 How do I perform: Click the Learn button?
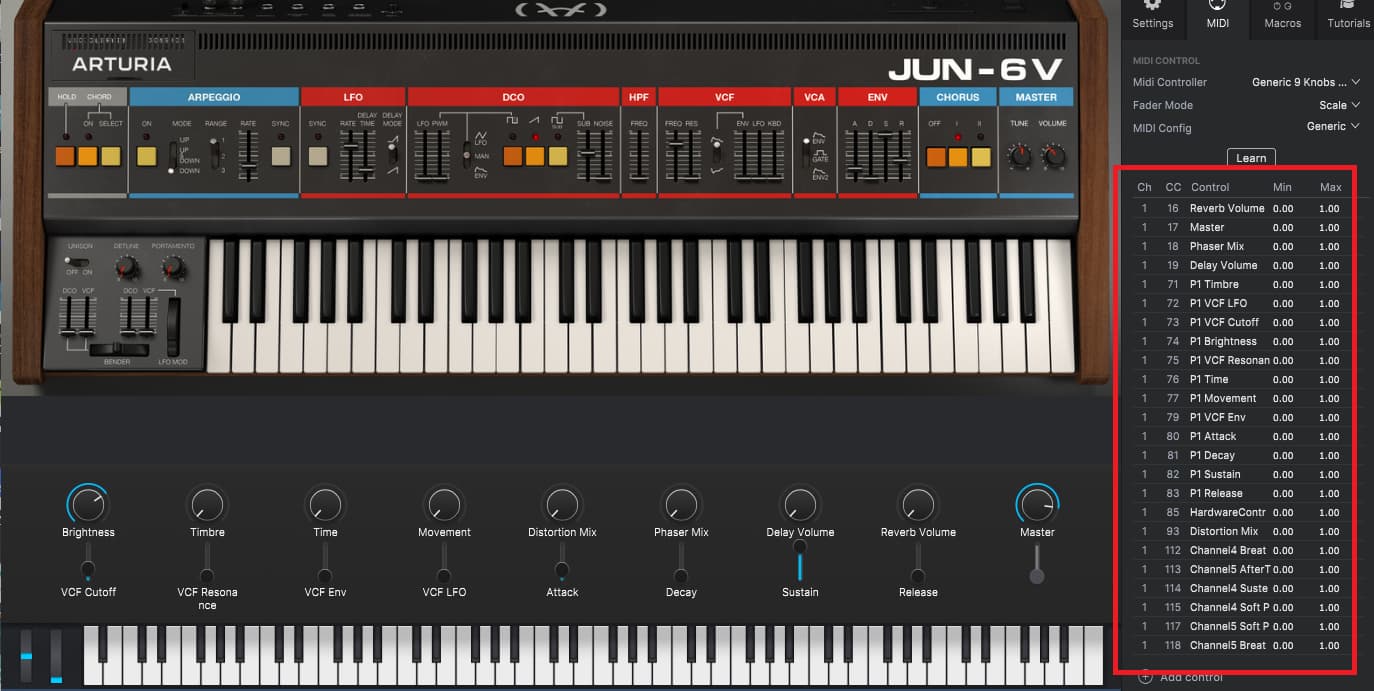1251,157
